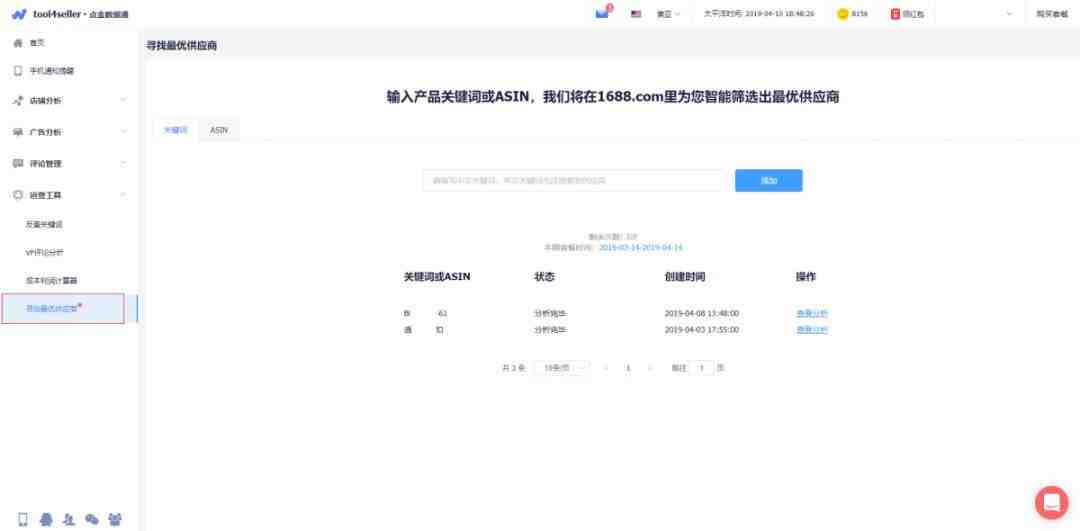The width and height of the screenshot is (1080, 531).
Task: Open the mail notifications icon
Action: pos(602,14)
